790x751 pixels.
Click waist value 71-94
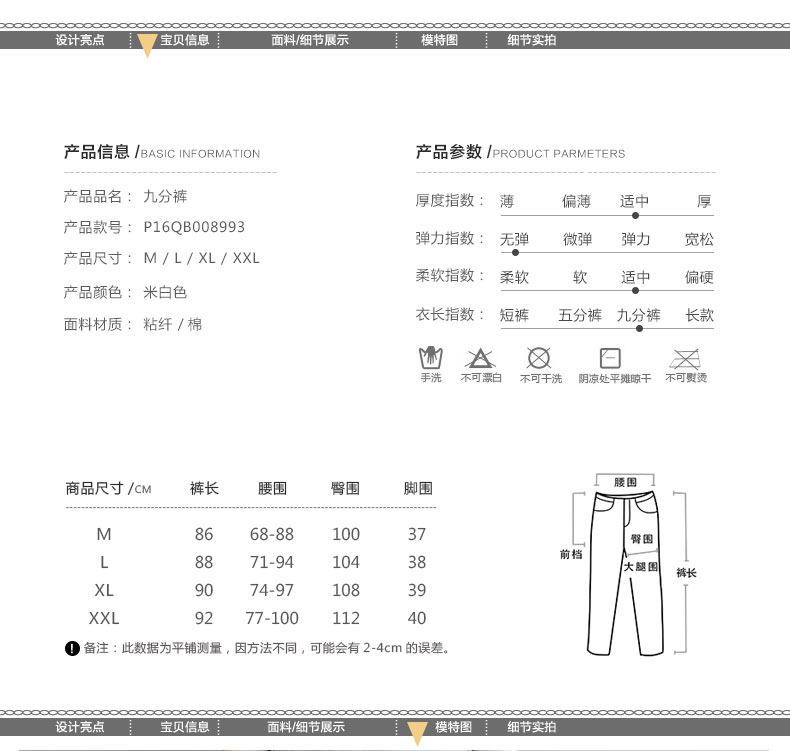tap(272, 562)
